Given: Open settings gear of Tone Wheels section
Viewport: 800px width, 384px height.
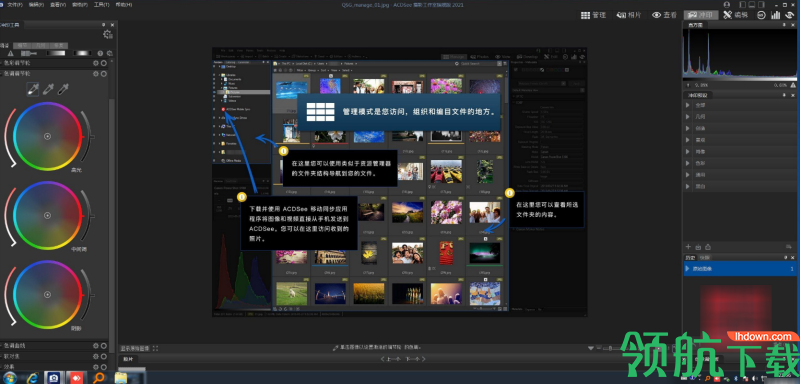Looking at the screenshot, I should pos(95,73).
